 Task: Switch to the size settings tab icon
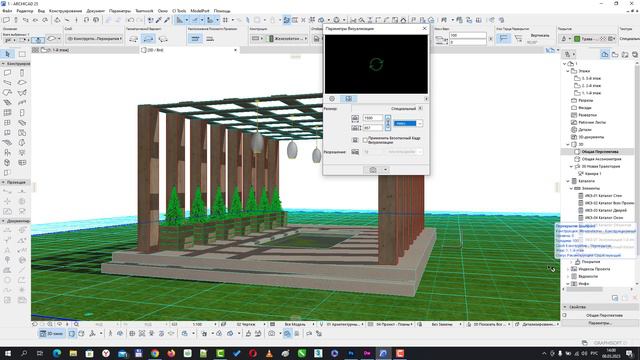pyautogui.click(x=349, y=99)
